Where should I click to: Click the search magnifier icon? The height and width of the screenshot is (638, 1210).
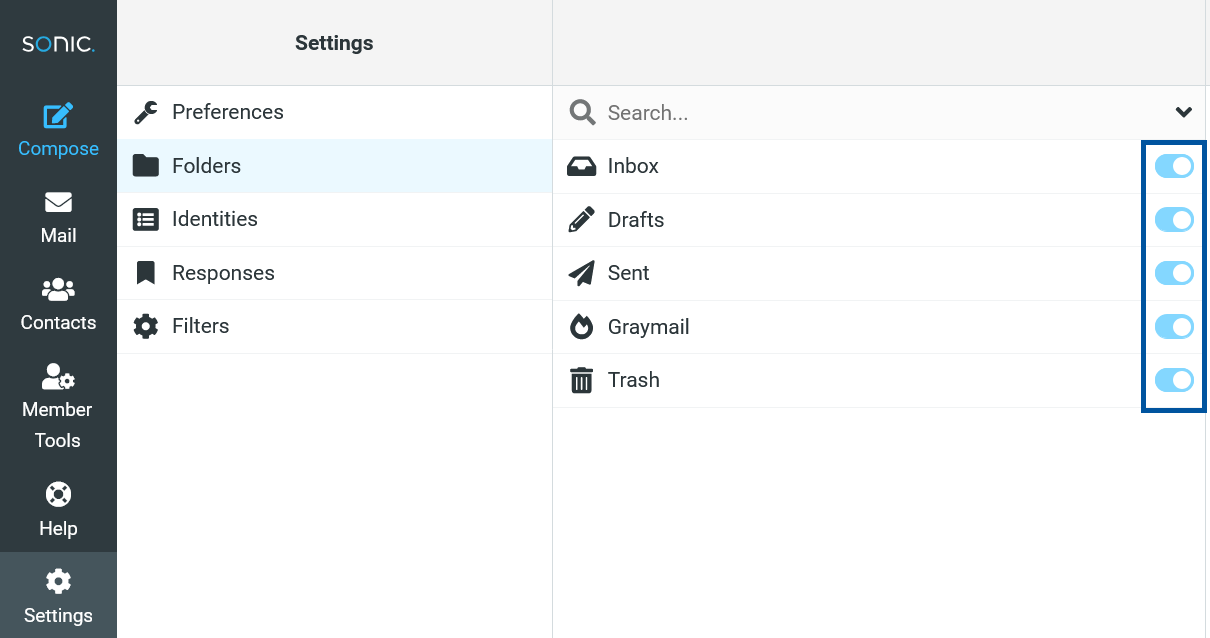(582, 112)
